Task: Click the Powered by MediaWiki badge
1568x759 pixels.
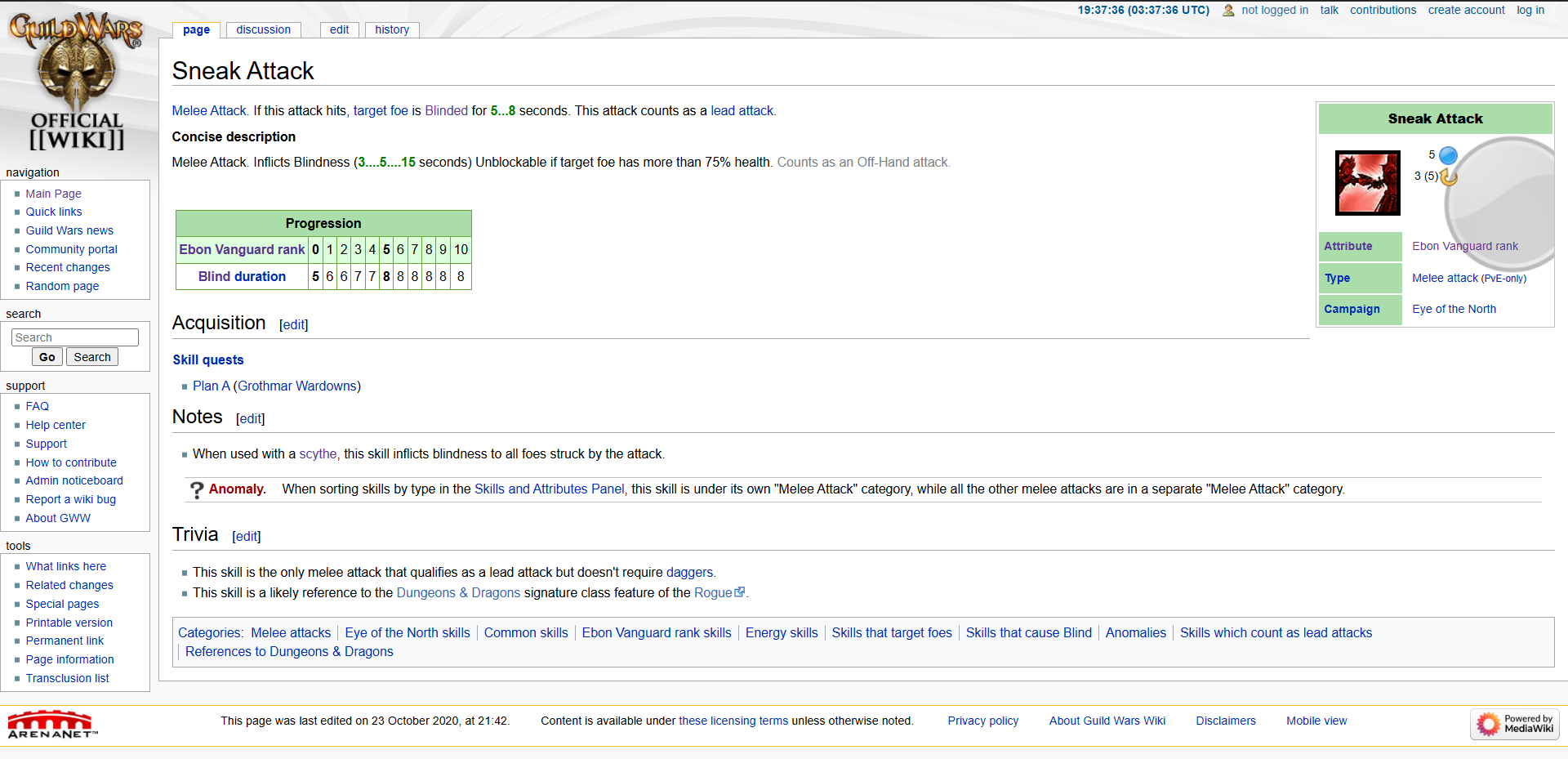Action: [x=1515, y=724]
